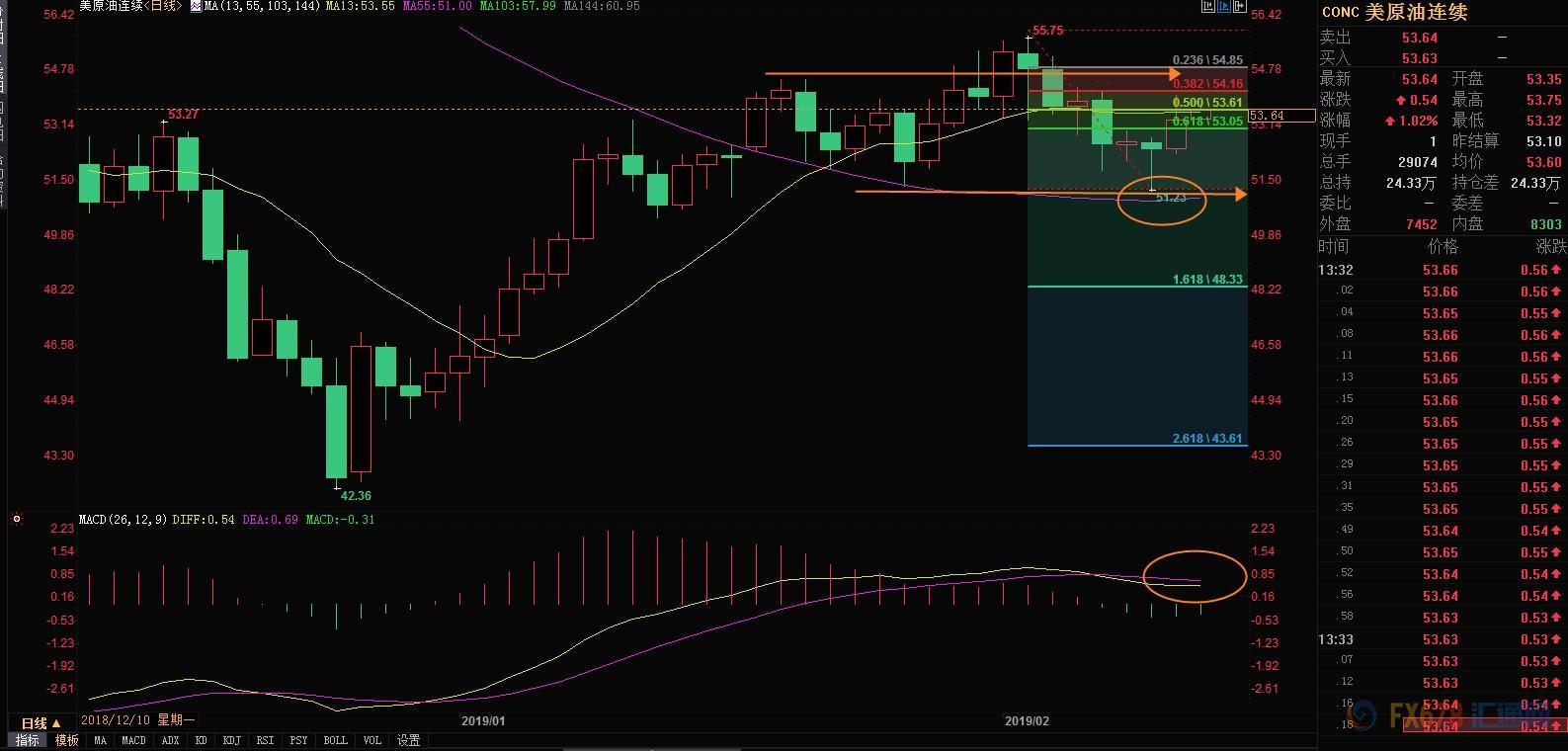Open the 日线 period dropdown
This screenshot has width=1568, height=751.
click(41, 723)
